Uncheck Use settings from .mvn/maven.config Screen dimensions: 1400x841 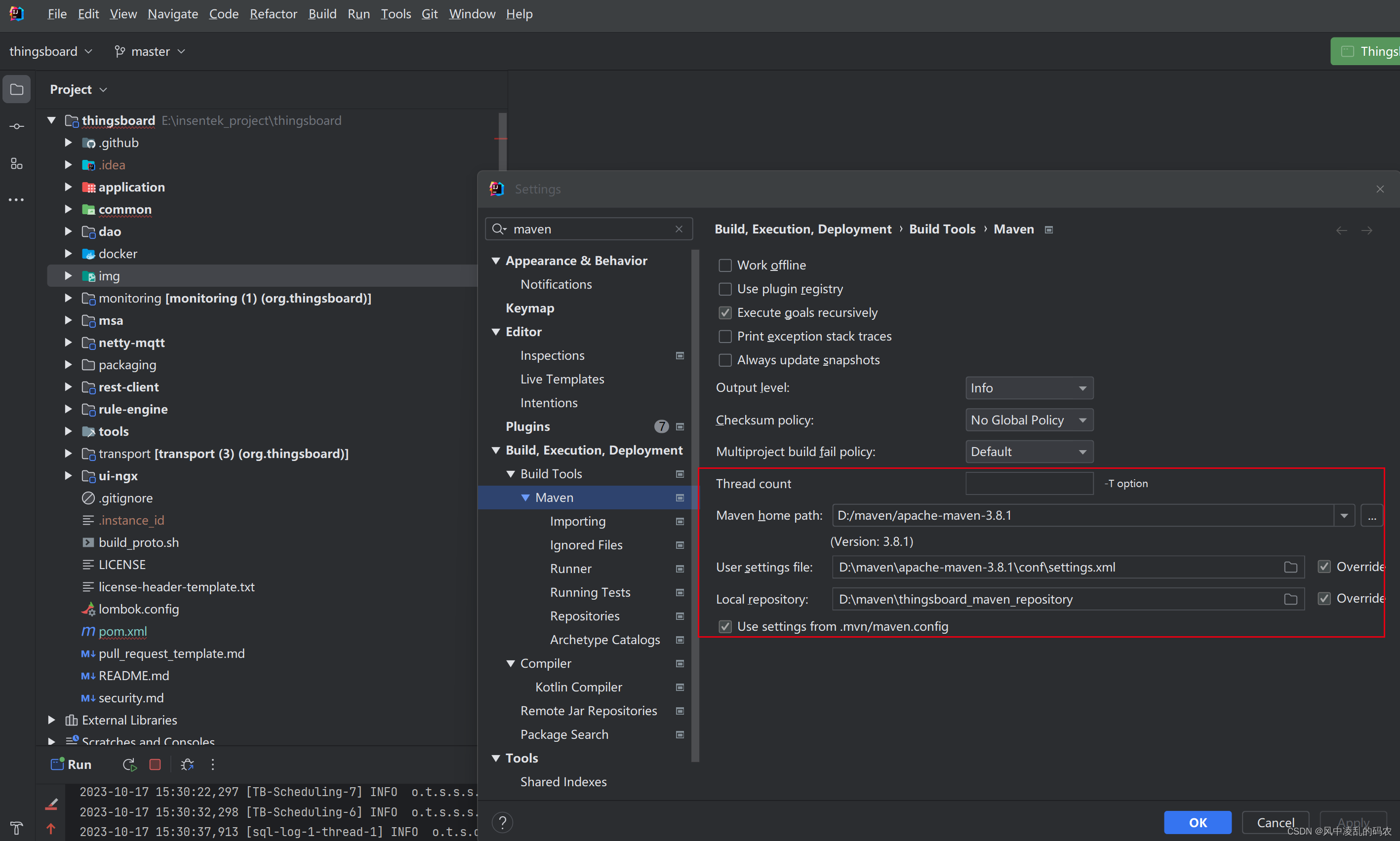coord(724,626)
